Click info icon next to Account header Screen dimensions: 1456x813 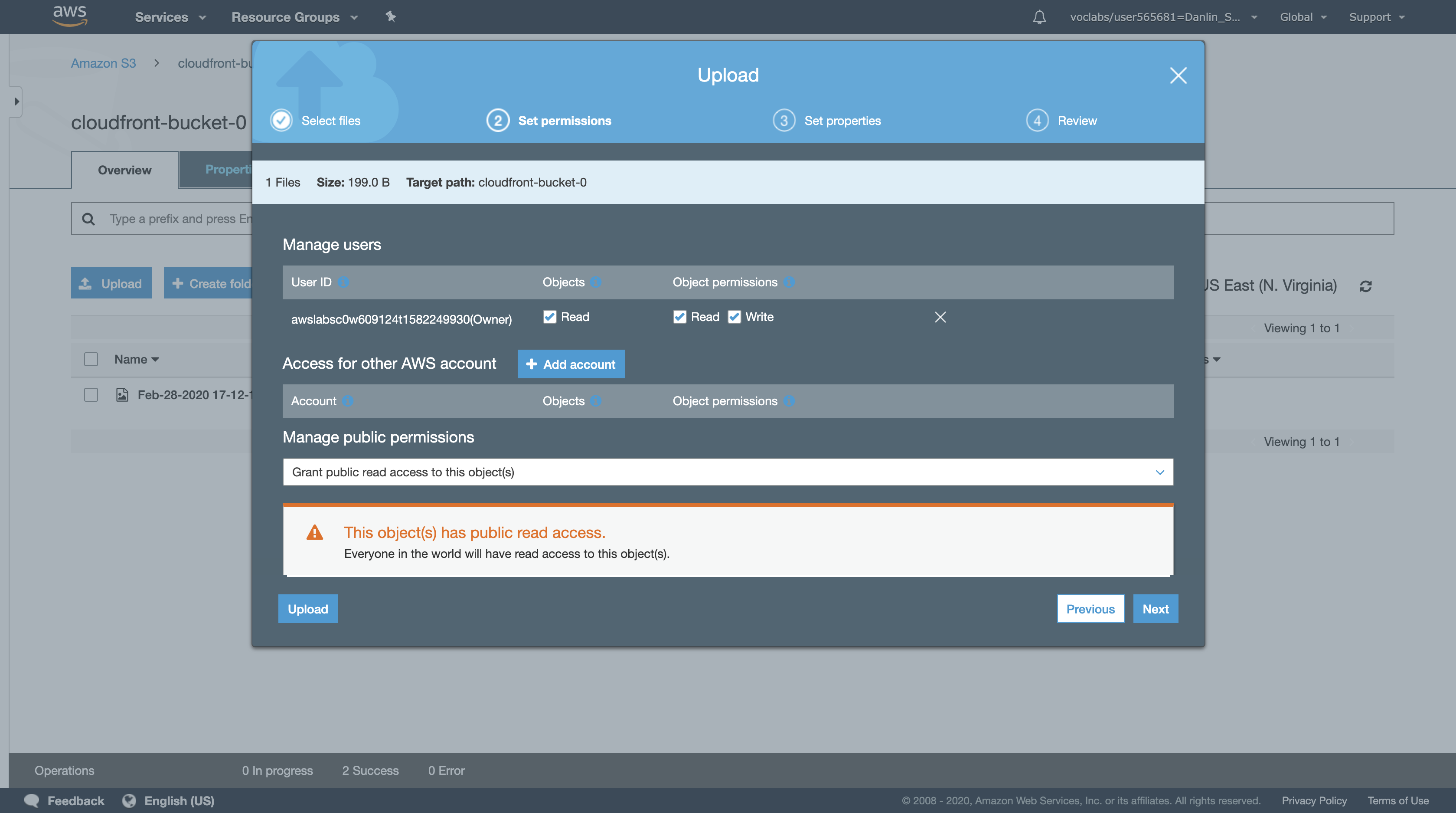(348, 401)
